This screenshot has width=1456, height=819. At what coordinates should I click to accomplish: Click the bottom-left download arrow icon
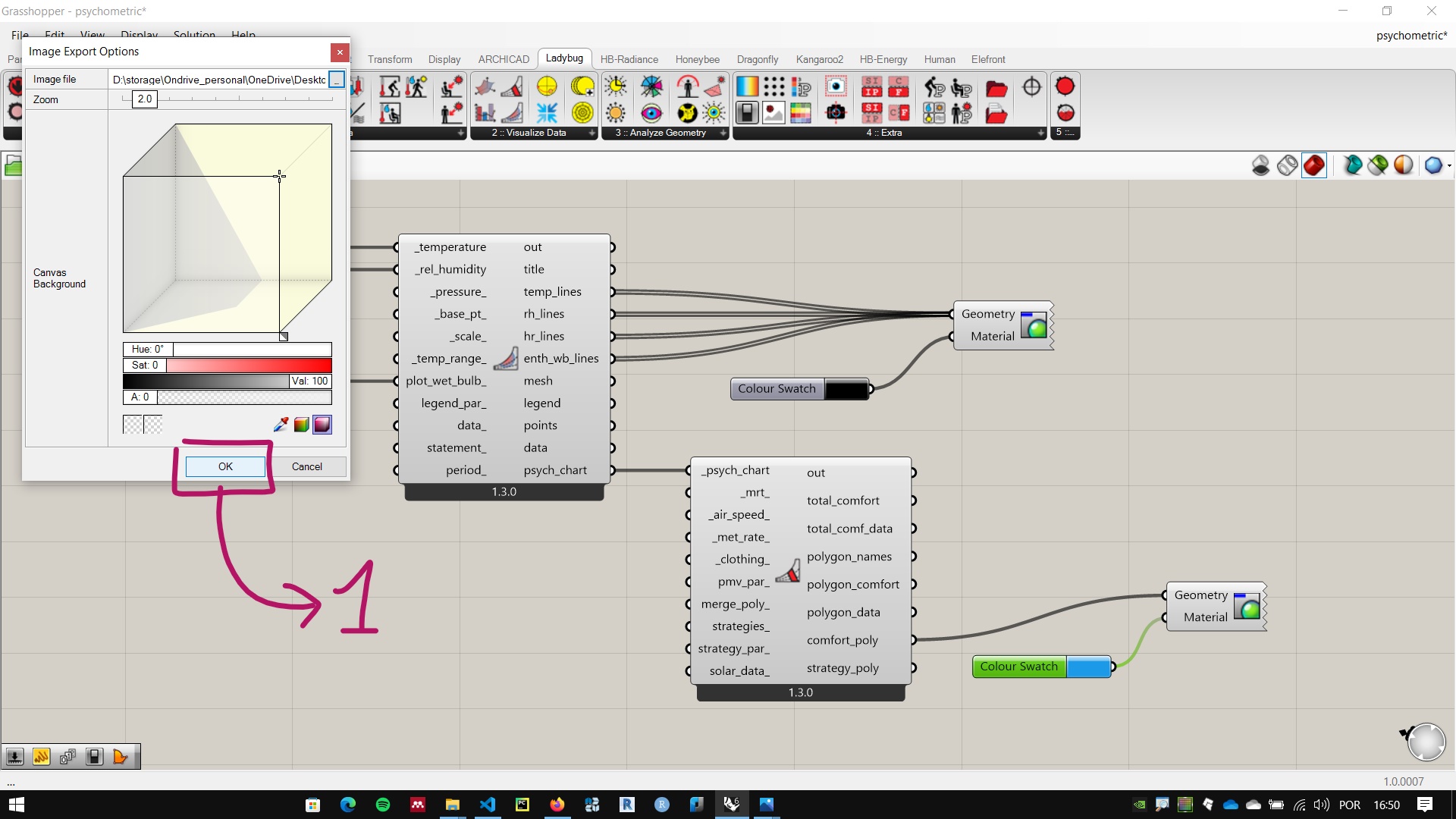click(x=14, y=756)
